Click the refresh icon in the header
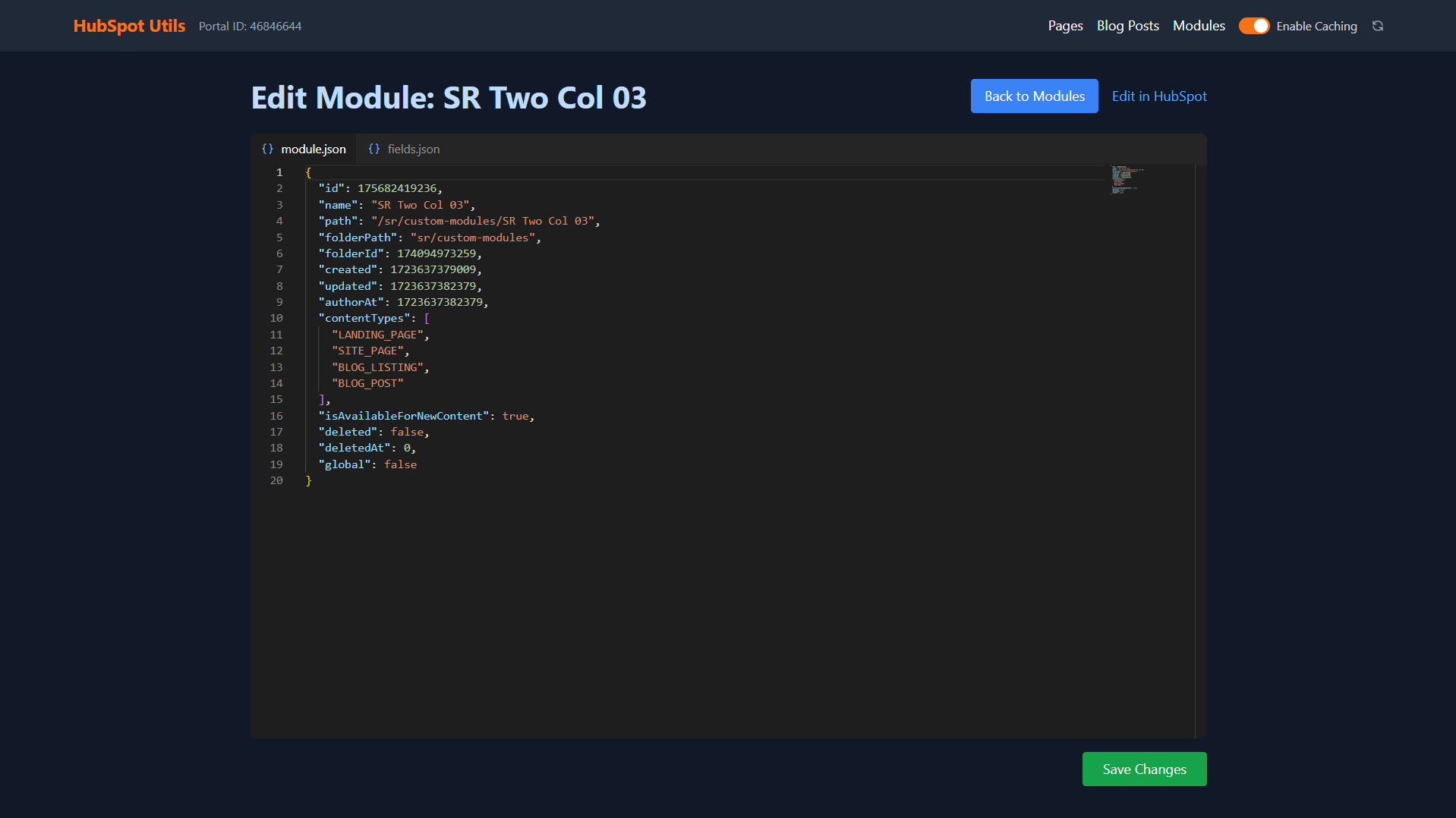This screenshot has width=1456, height=818. [x=1377, y=26]
